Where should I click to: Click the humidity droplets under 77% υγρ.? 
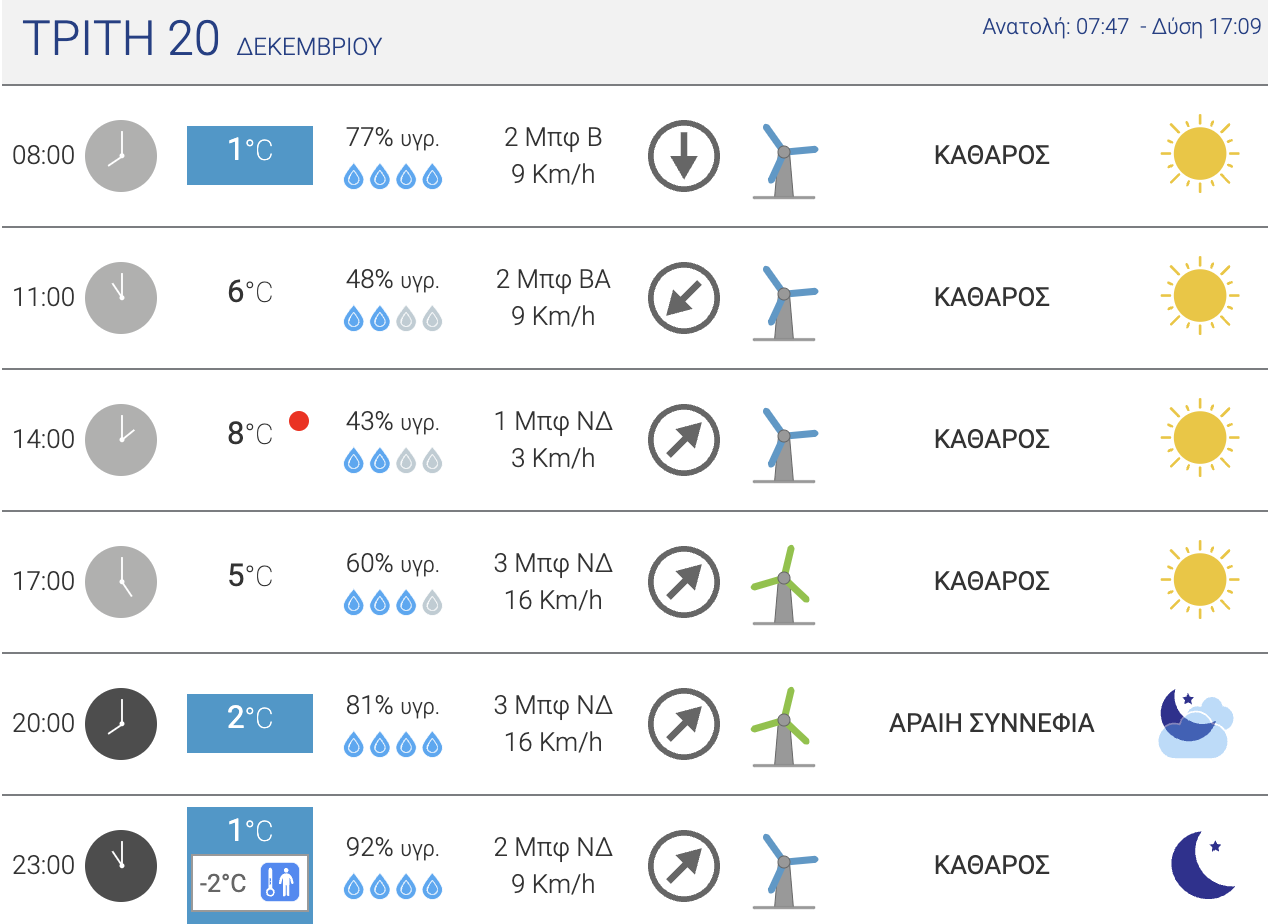coord(393,177)
